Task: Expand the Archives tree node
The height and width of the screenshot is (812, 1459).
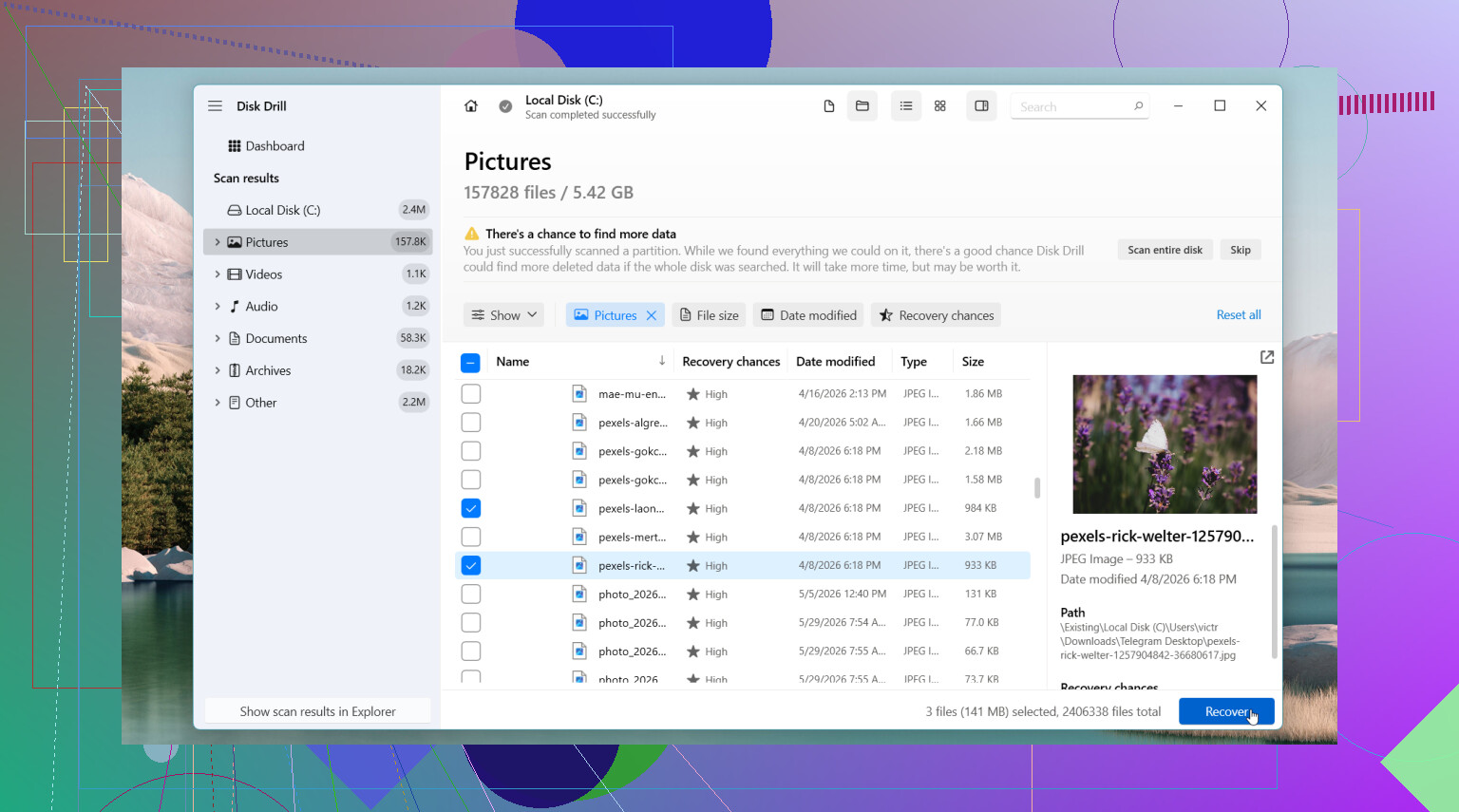Action: click(x=218, y=370)
